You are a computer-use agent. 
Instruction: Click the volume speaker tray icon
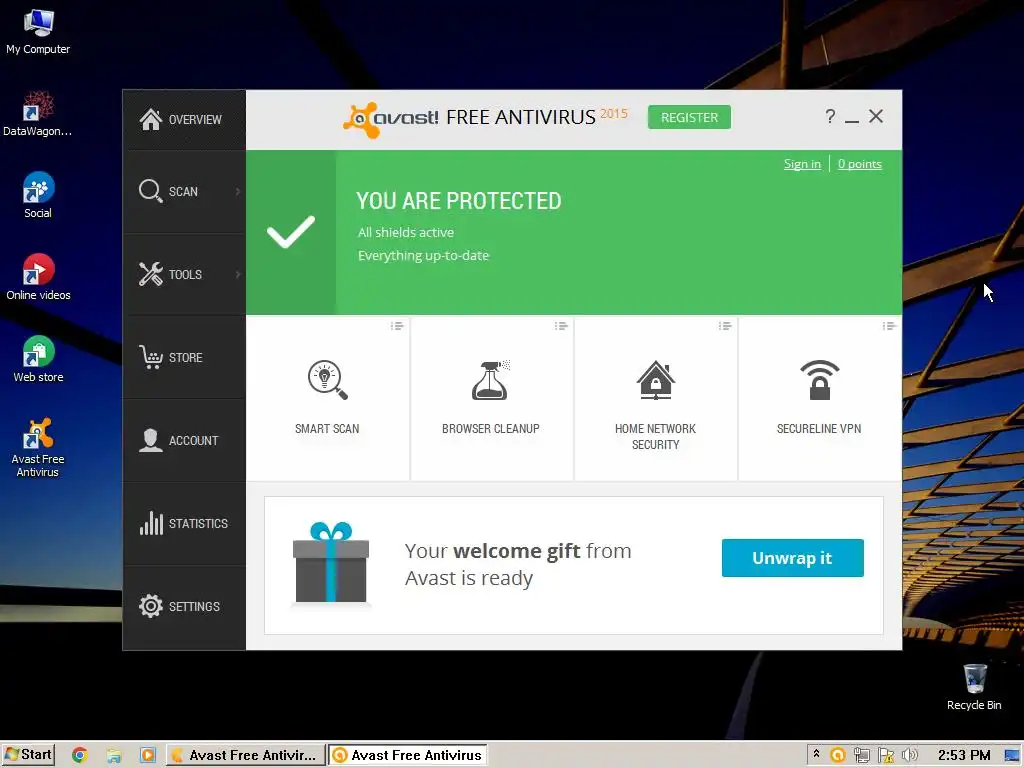coord(909,756)
